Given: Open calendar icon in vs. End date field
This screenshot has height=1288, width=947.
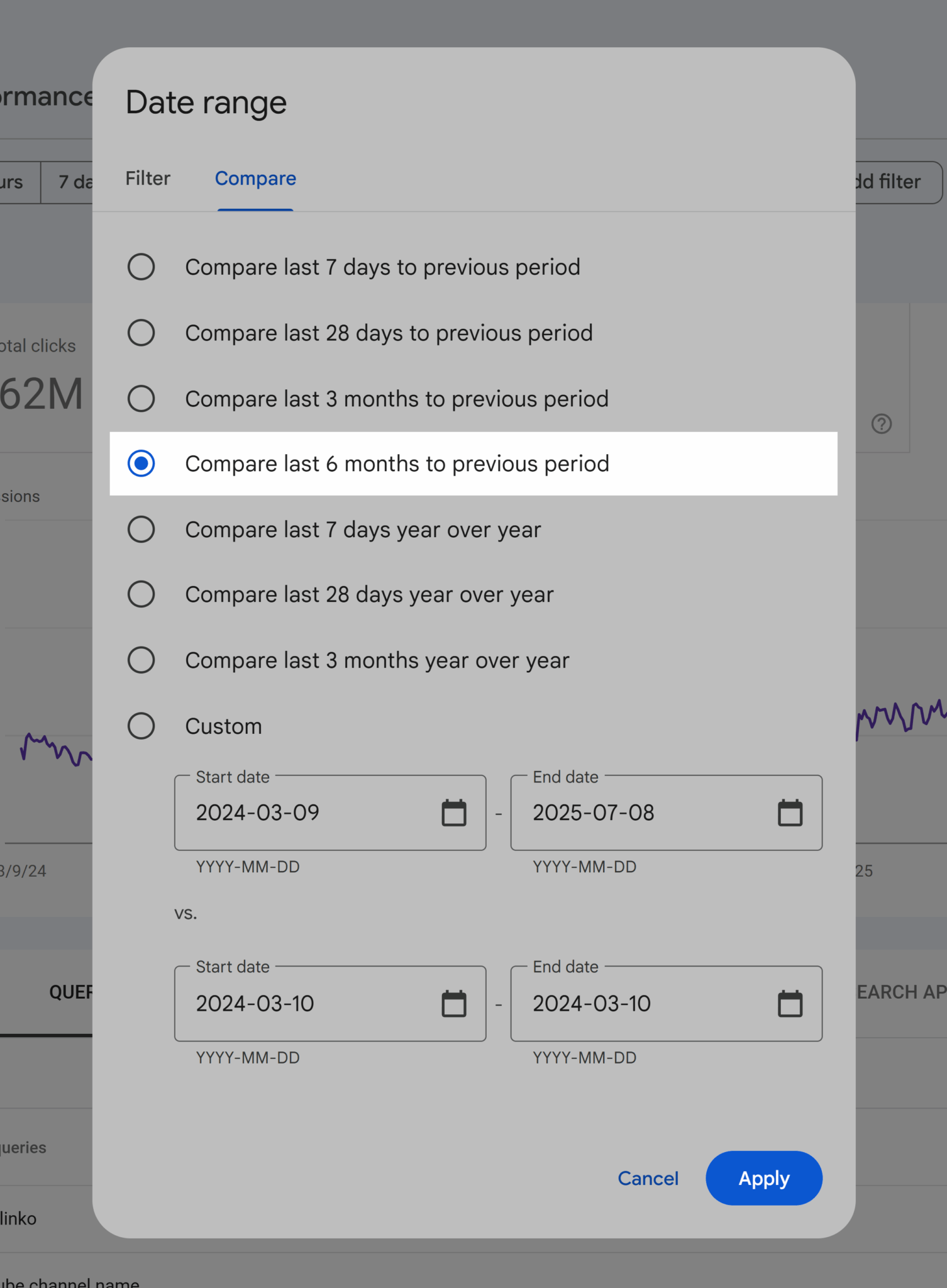Looking at the screenshot, I should click(790, 1003).
